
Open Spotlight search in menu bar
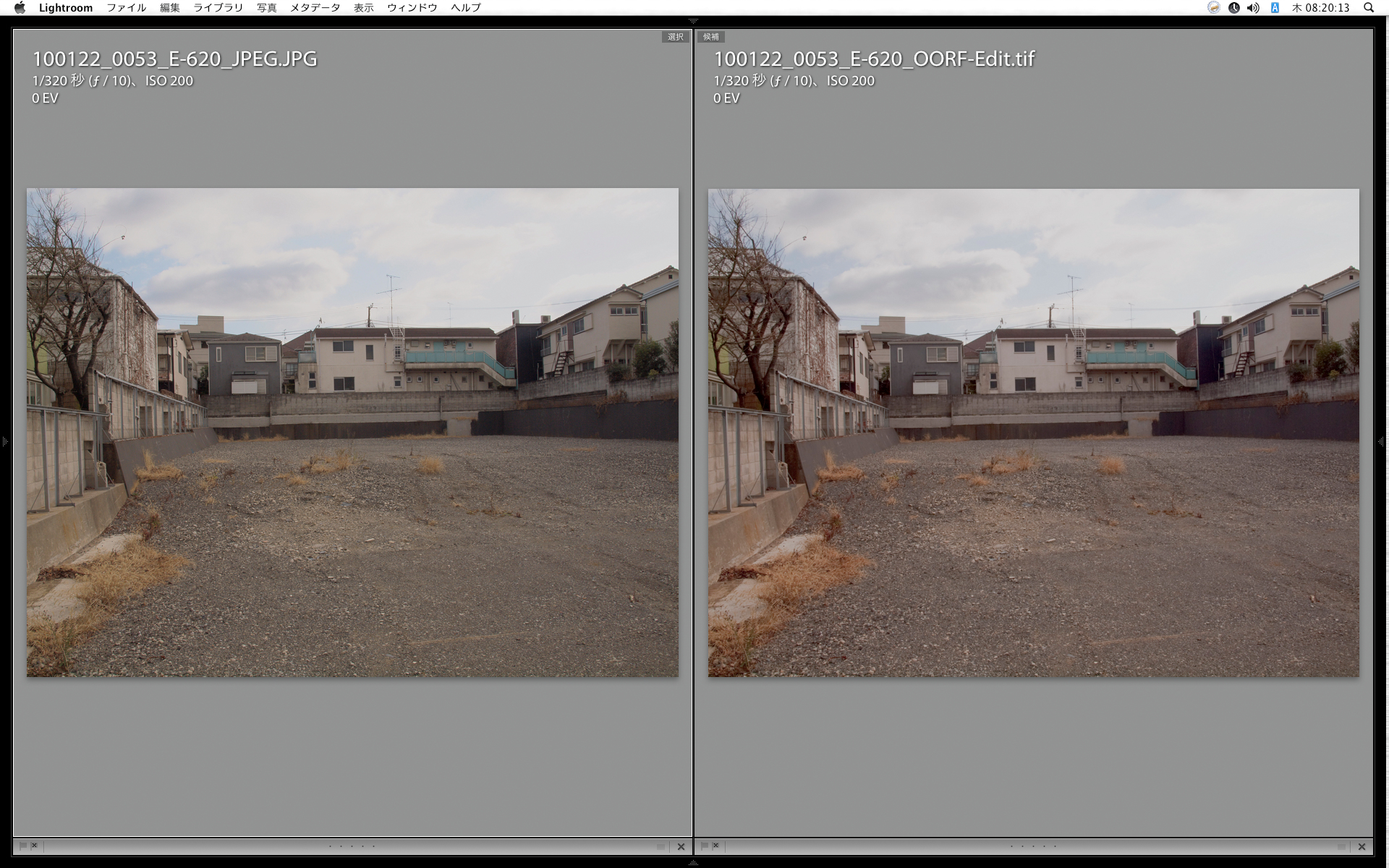(x=1369, y=8)
